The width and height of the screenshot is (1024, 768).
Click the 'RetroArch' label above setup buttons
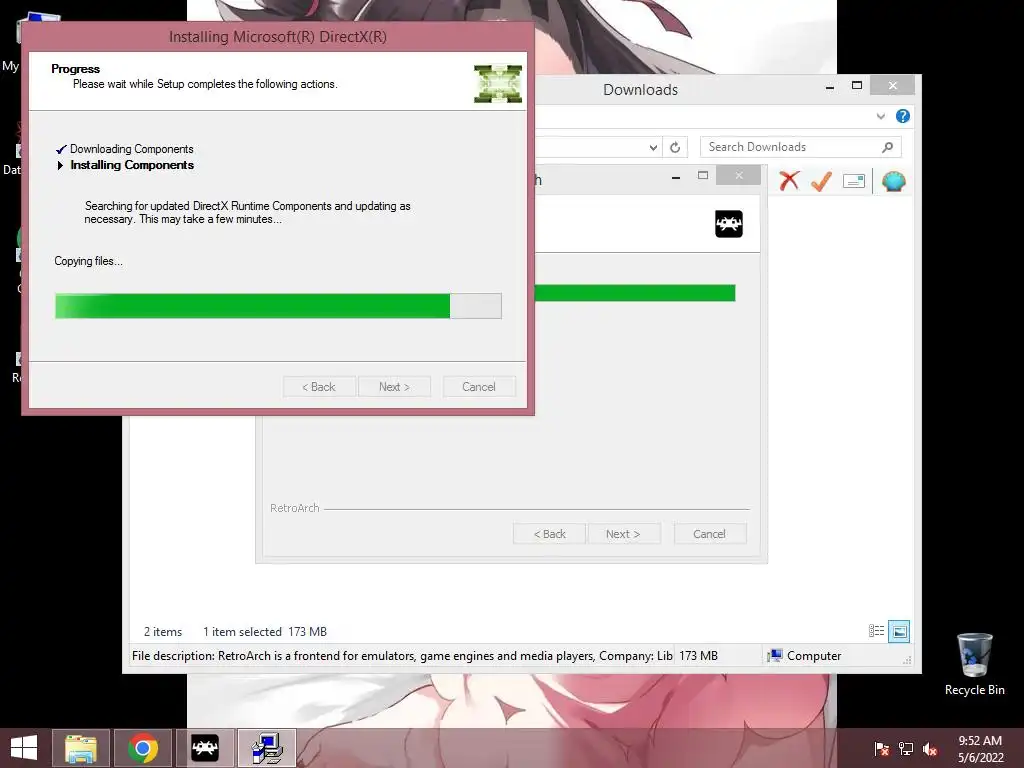coord(295,508)
